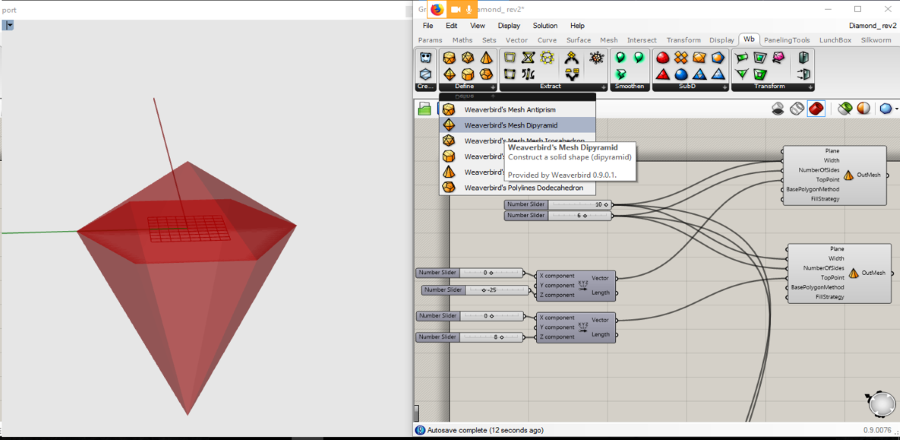Switch to the LunchBox tab

835,40
